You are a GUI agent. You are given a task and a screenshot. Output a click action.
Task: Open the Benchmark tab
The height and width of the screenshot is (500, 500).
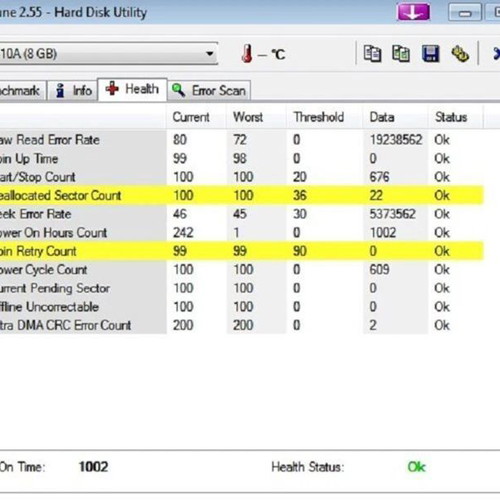tap(23, 90)
